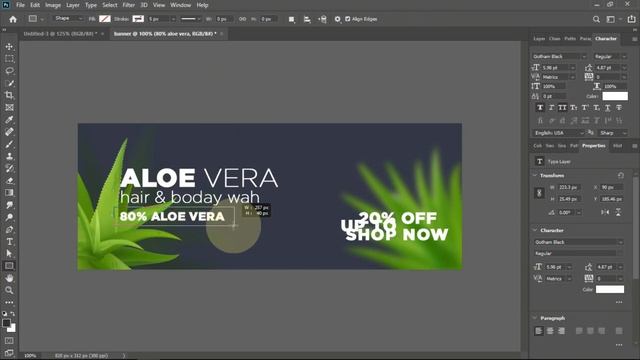Click the Search magnifier icon

pos(596,19)
